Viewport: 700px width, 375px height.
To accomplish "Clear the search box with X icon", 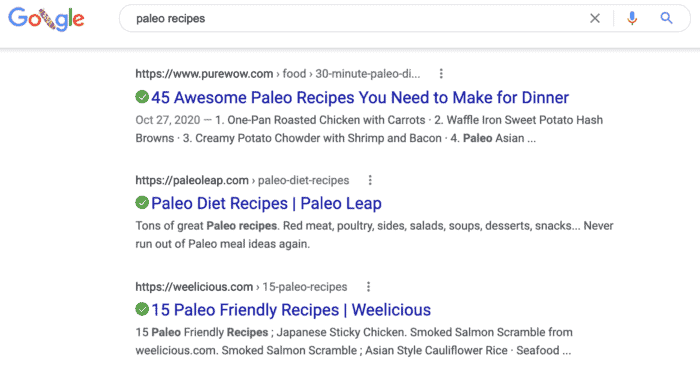I will (x=595, y=18).
